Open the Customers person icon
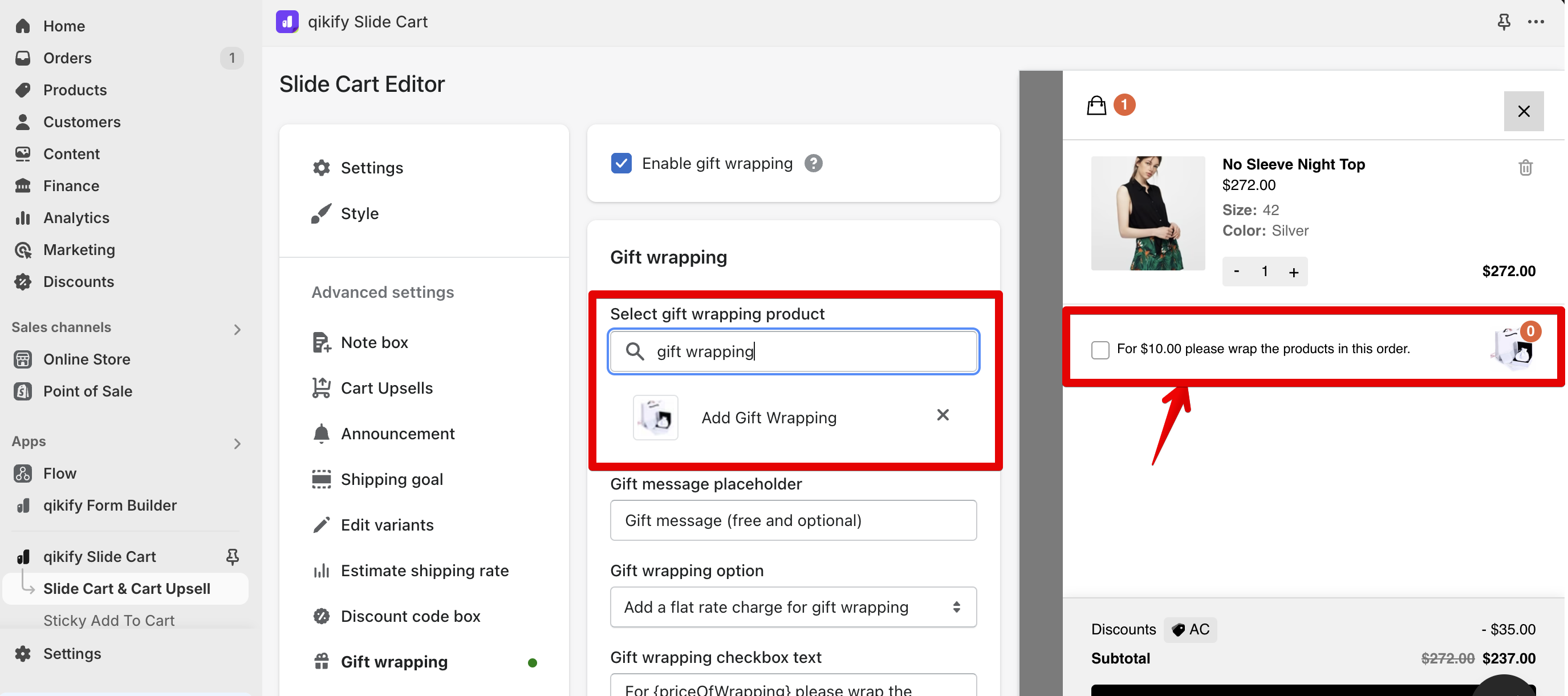 coord(23,122)
